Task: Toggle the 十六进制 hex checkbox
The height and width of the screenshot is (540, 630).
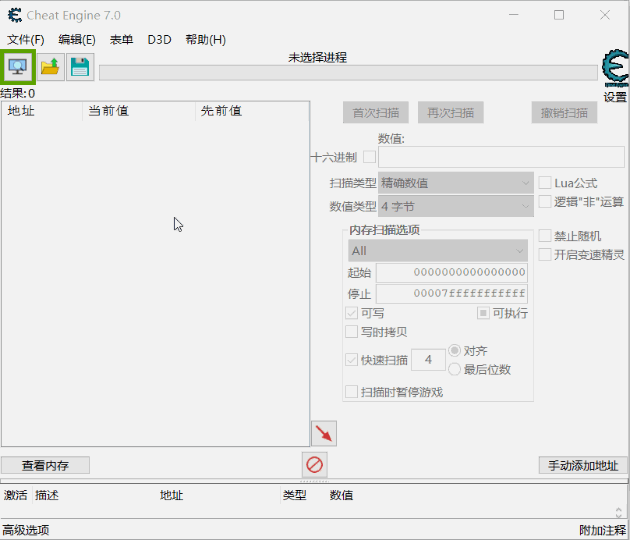Action: 369,157
